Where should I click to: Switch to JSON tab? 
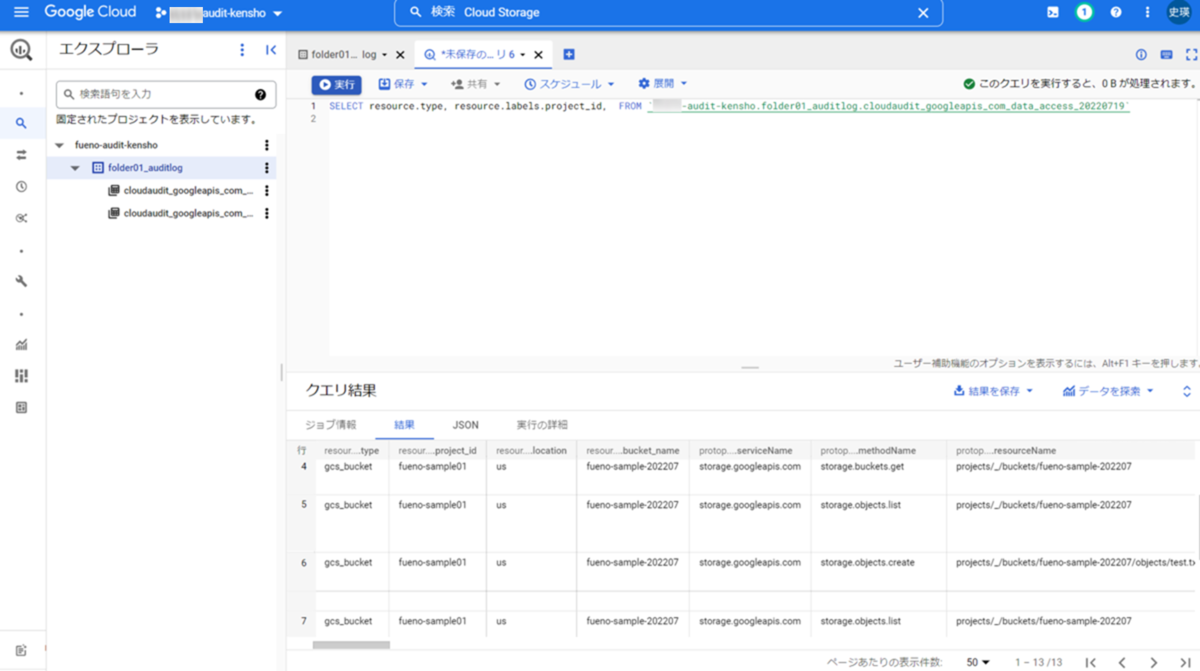466,425
